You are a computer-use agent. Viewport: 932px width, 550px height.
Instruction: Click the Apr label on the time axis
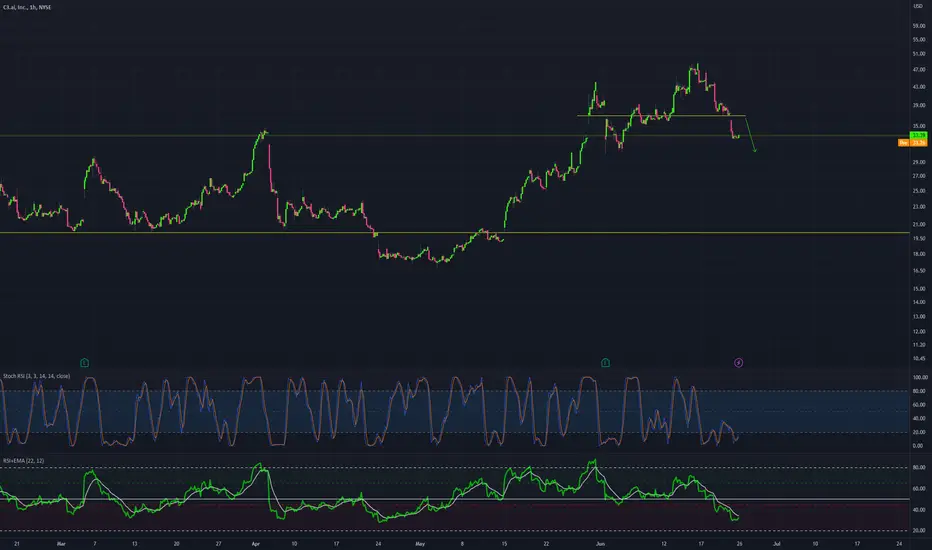click(256, 543)
